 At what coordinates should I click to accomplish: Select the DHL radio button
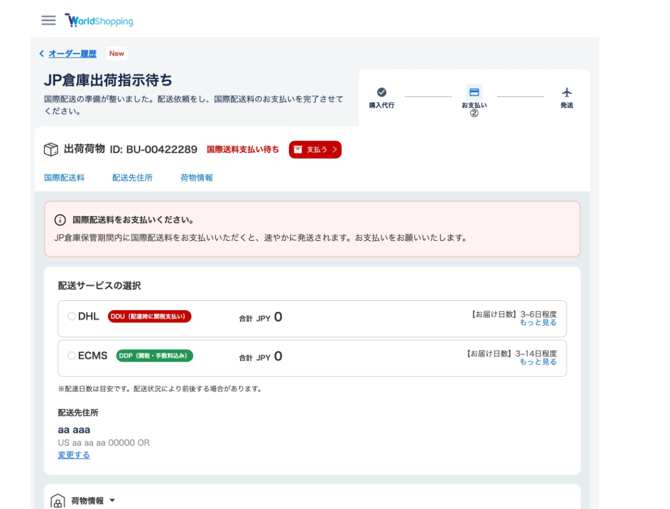71,316
